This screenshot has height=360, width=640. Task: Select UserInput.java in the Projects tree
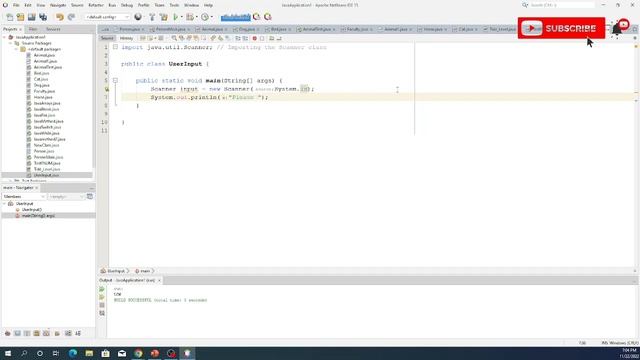[x=47, y=175]
